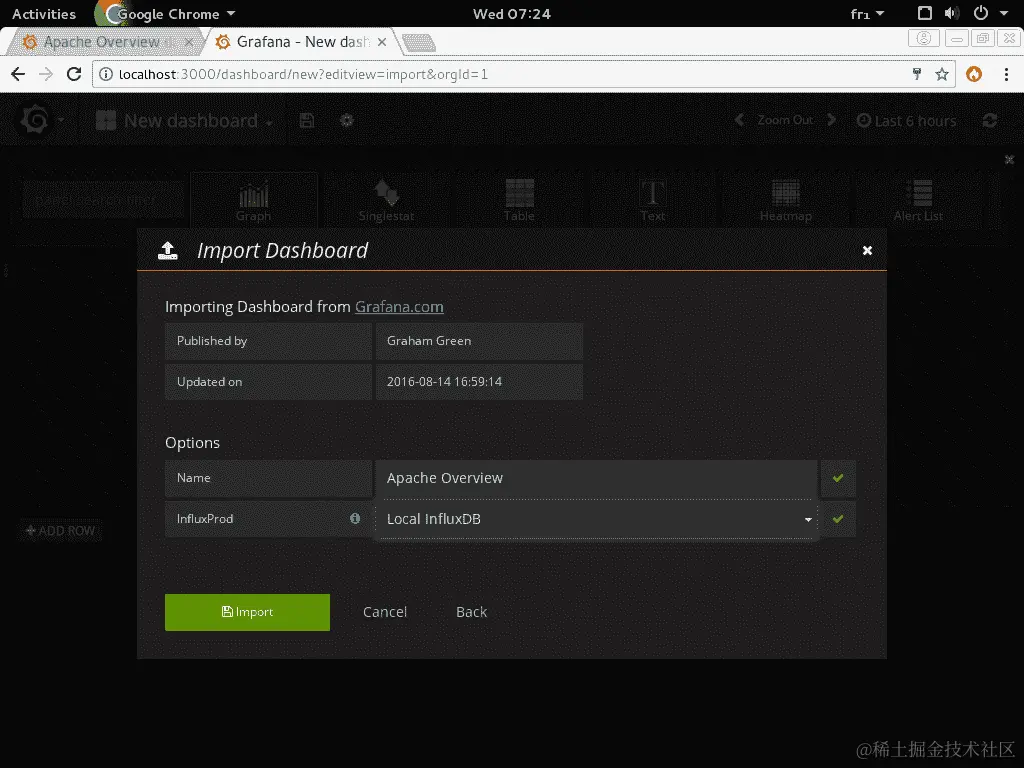The image size is (1024, 768).
Task: Open a new Chrome tab
Action: coord(419,43)
